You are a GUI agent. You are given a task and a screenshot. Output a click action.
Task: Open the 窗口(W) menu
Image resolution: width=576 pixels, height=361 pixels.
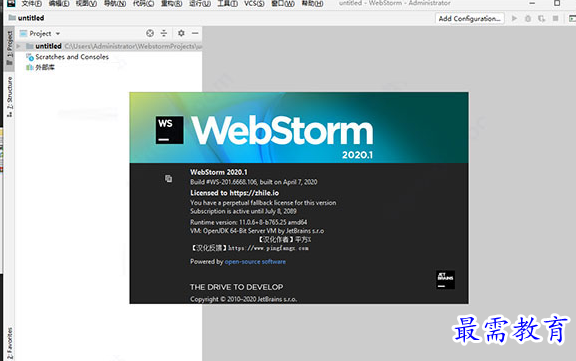(283, 4)
